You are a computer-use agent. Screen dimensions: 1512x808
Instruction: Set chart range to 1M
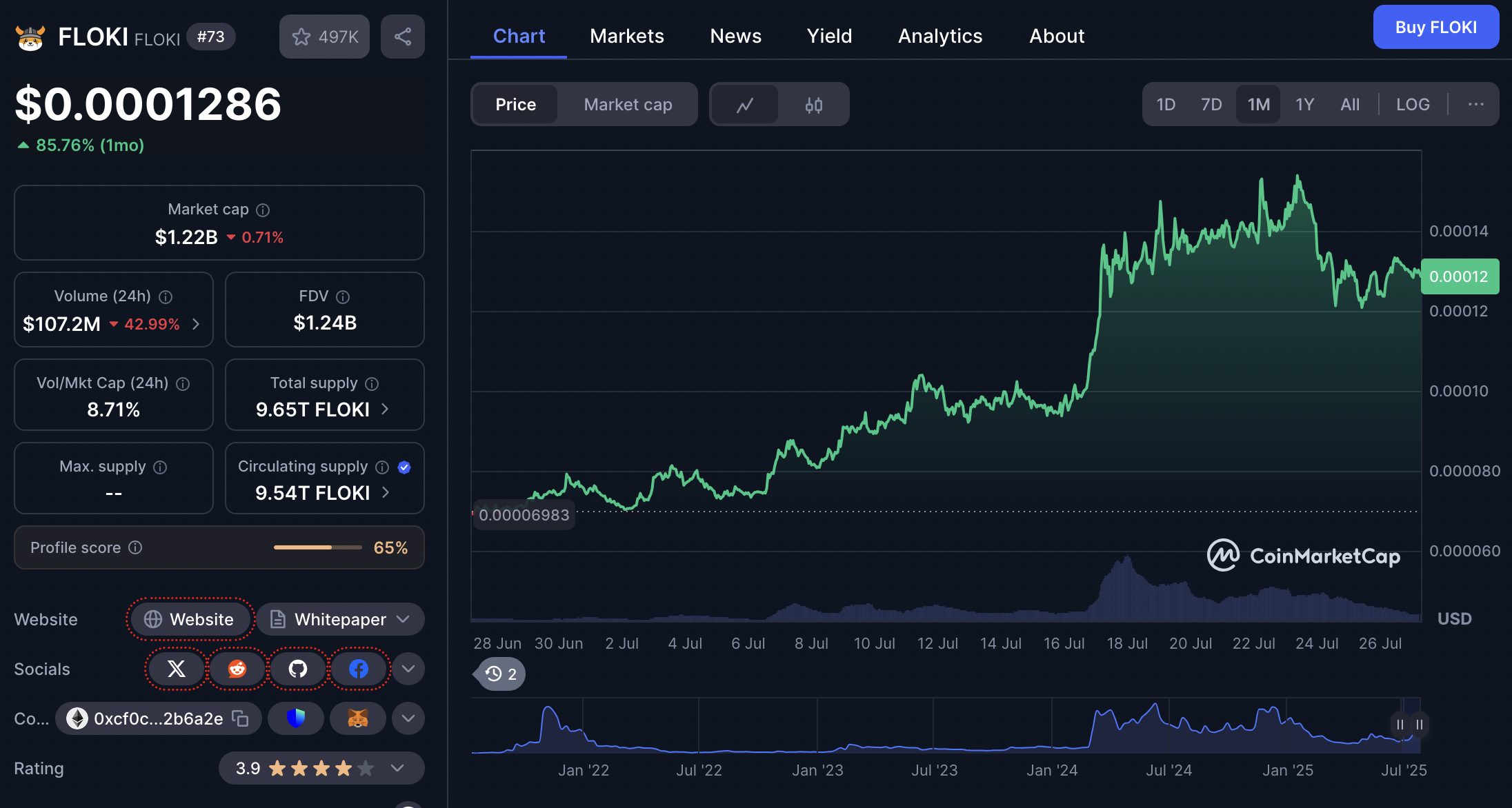click(1258, 104)
